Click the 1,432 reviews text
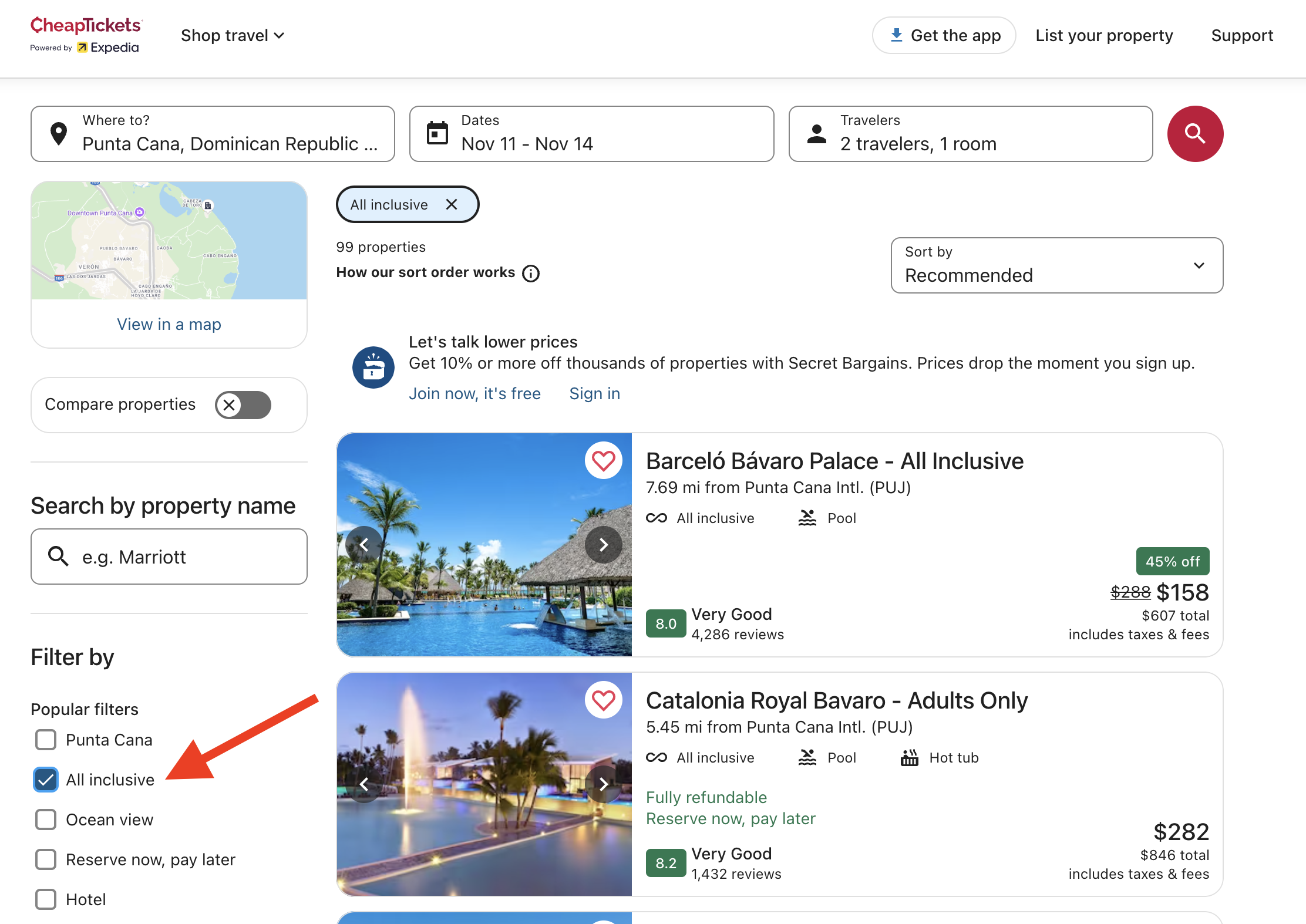1306x924 pixels. [736, 874]
